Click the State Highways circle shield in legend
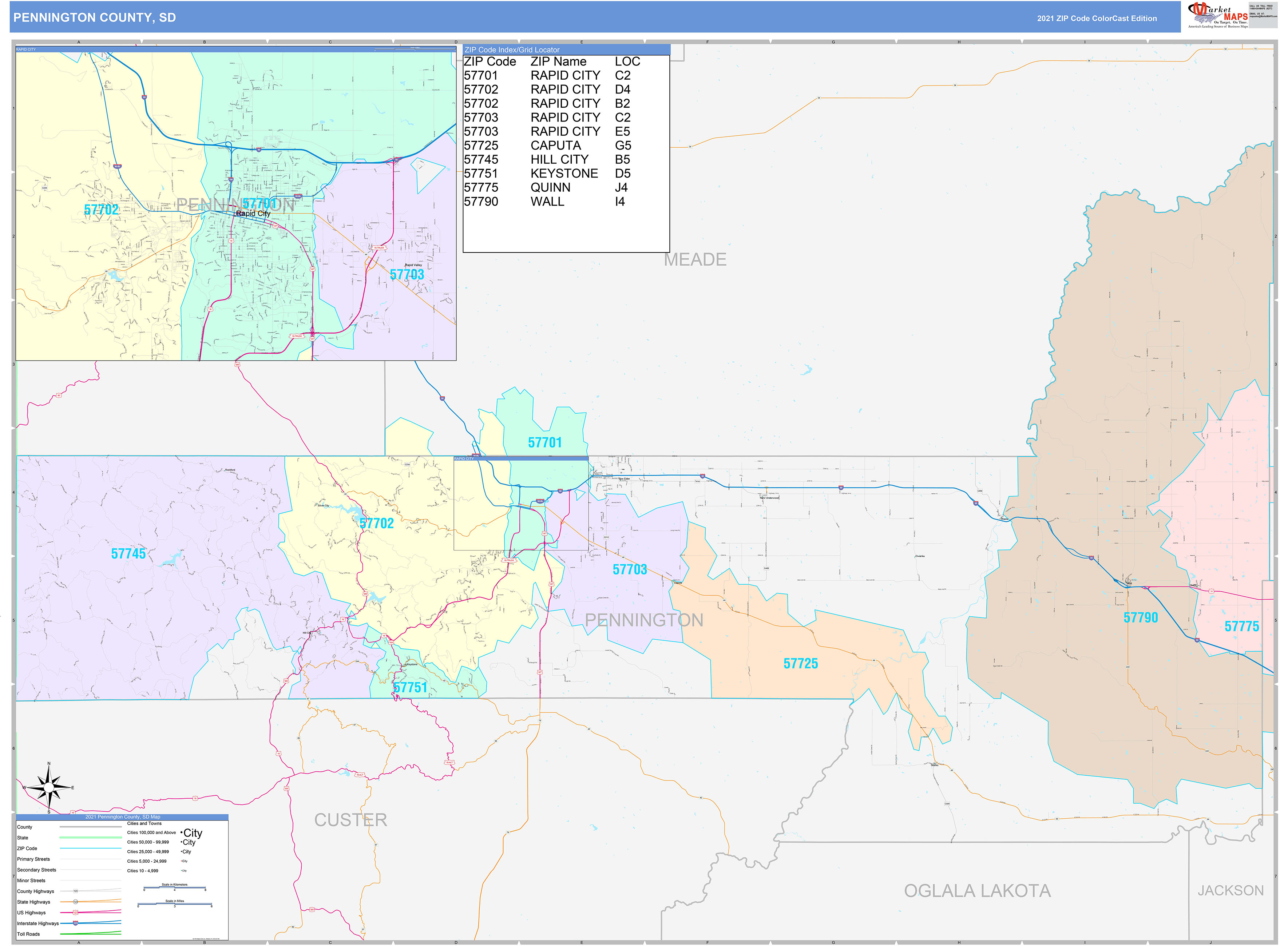The height and width of the screenshot is (946, 1288). (x=75, y=902)
